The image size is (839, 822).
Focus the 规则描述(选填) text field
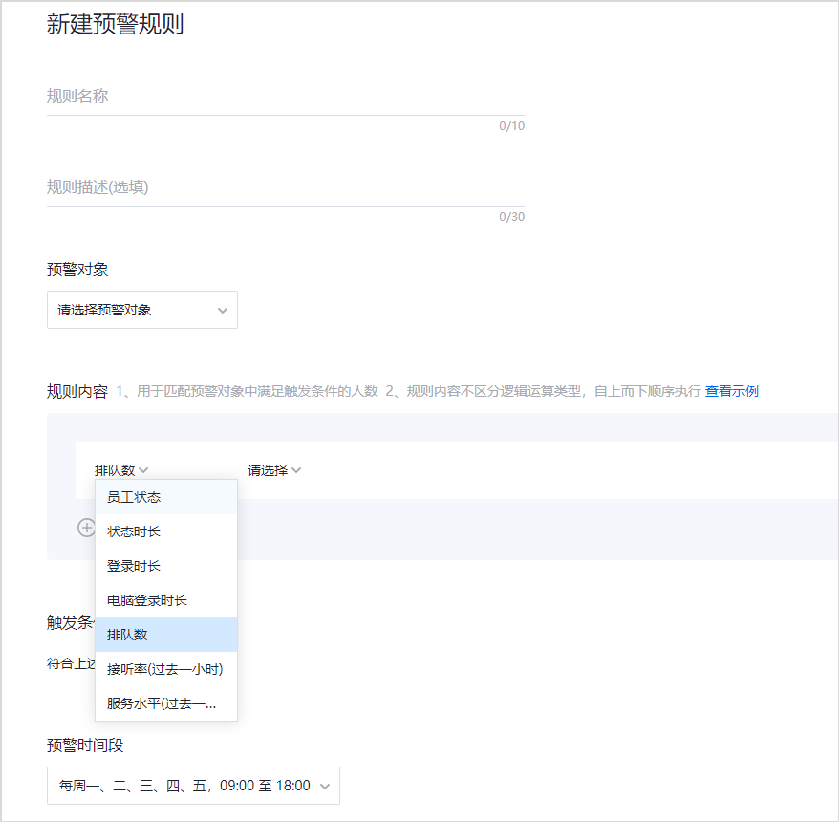(x=285, y=187)
